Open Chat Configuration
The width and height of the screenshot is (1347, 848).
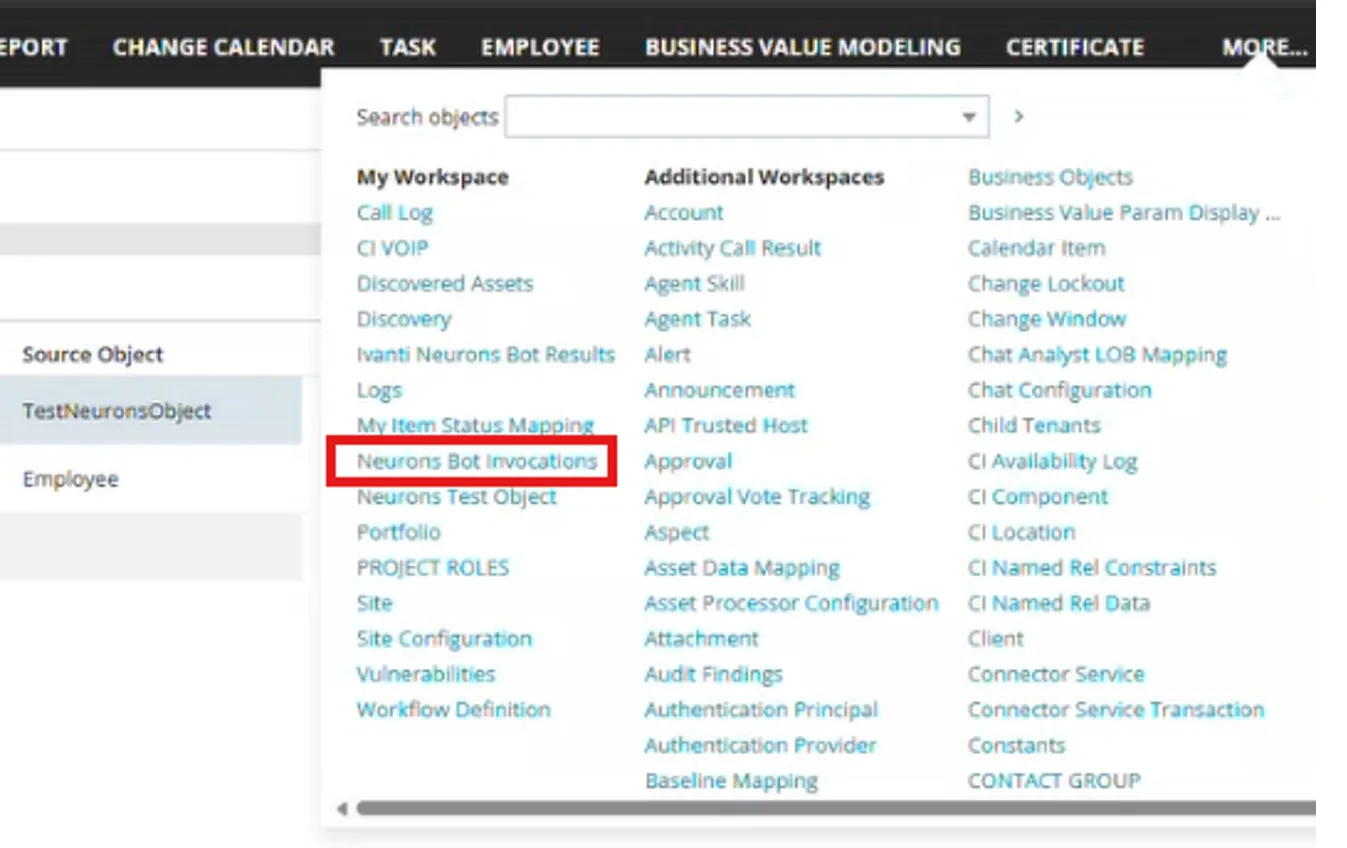coord(1059,390)
